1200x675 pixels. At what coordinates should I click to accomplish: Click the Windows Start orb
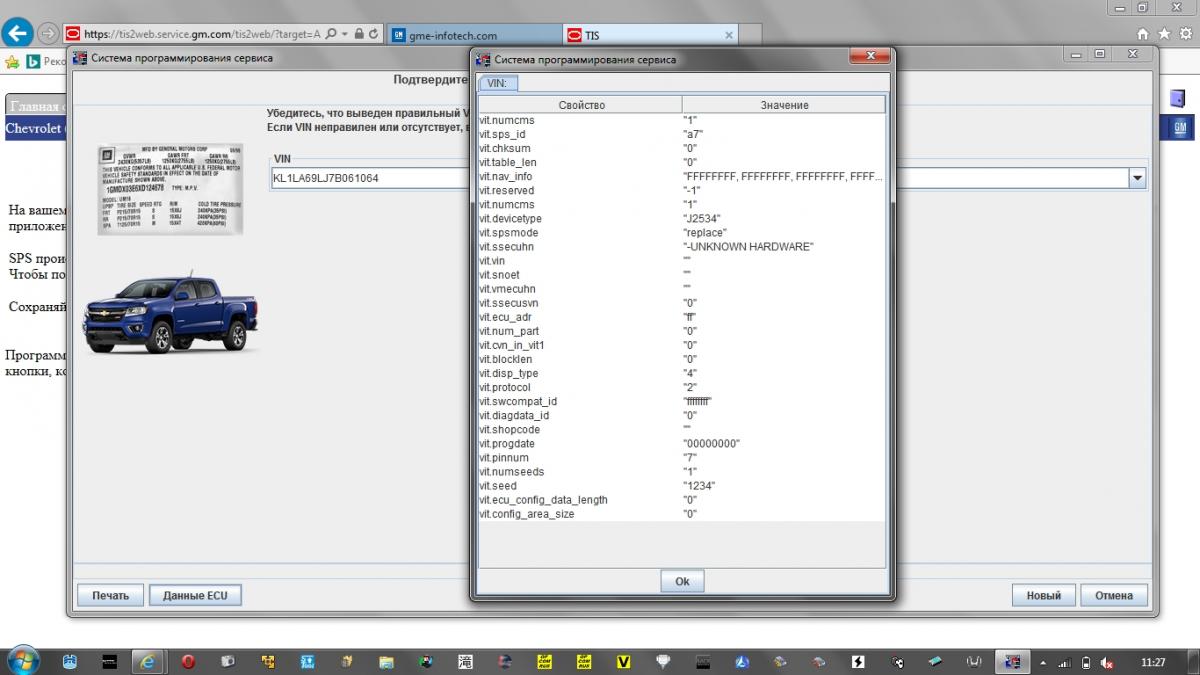[x=22, y=660]
